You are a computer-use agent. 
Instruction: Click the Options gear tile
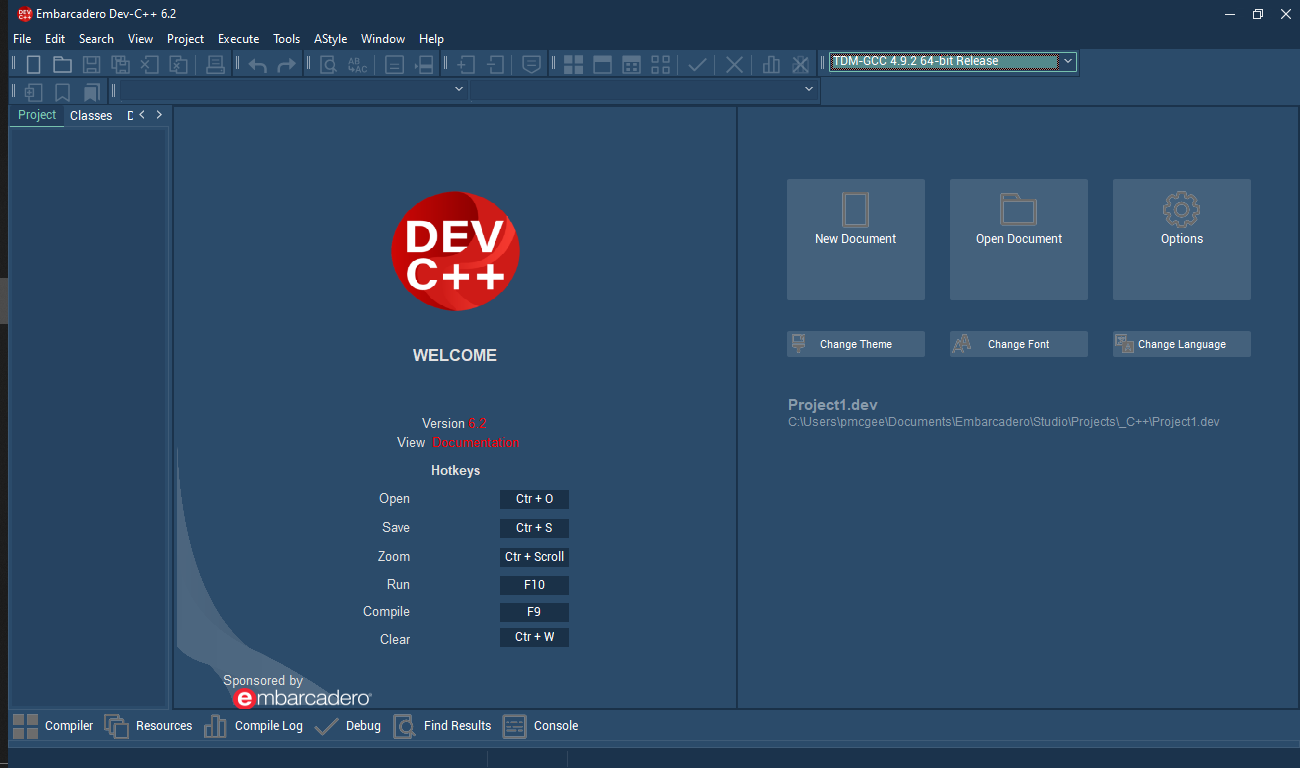click(x=1182, y=239)
